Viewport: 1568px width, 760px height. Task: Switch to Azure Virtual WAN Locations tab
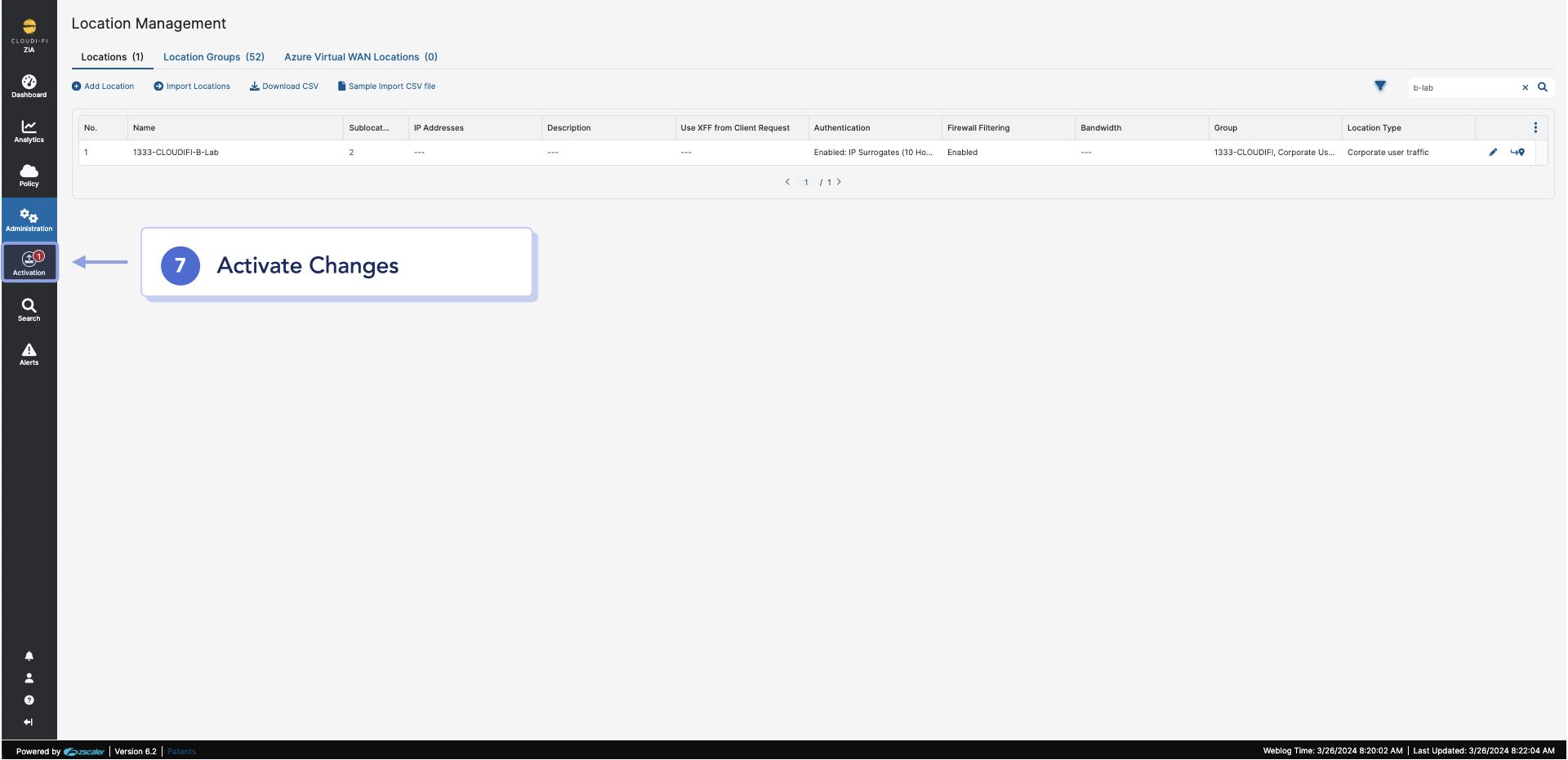click(x=361, y=57)
